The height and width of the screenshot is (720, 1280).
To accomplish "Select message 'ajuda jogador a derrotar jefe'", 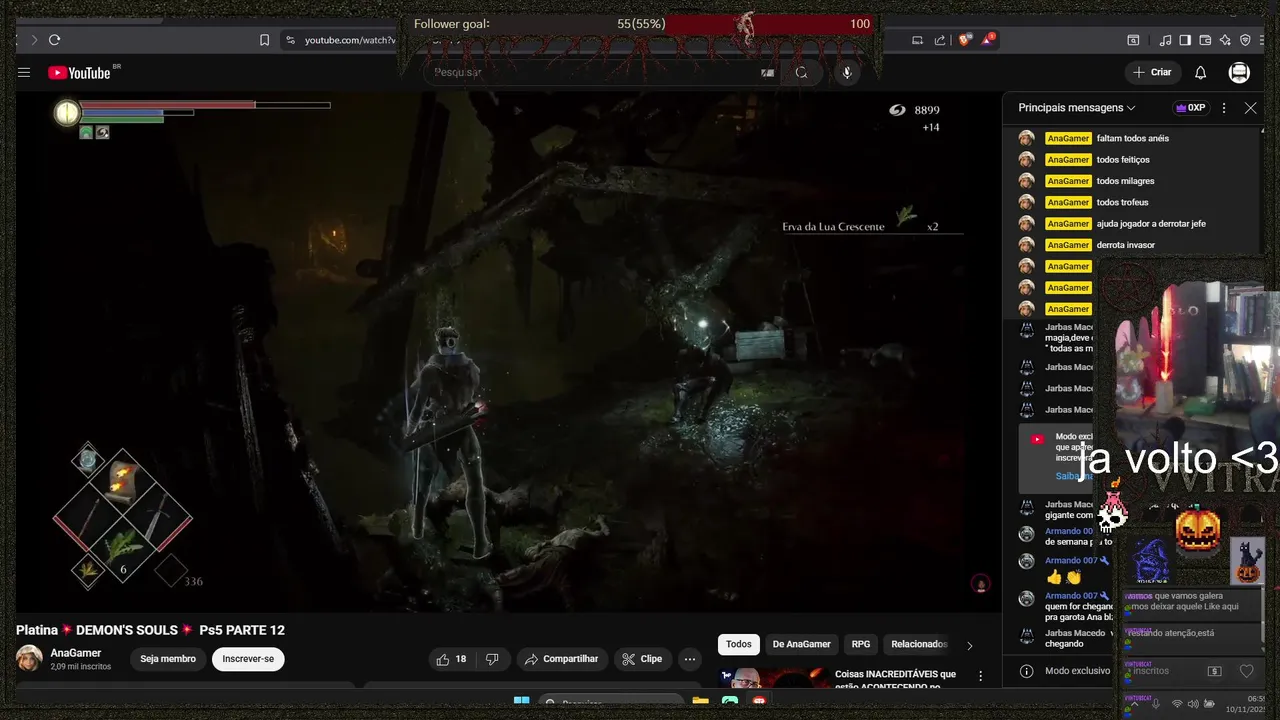I will [1151, 224].
